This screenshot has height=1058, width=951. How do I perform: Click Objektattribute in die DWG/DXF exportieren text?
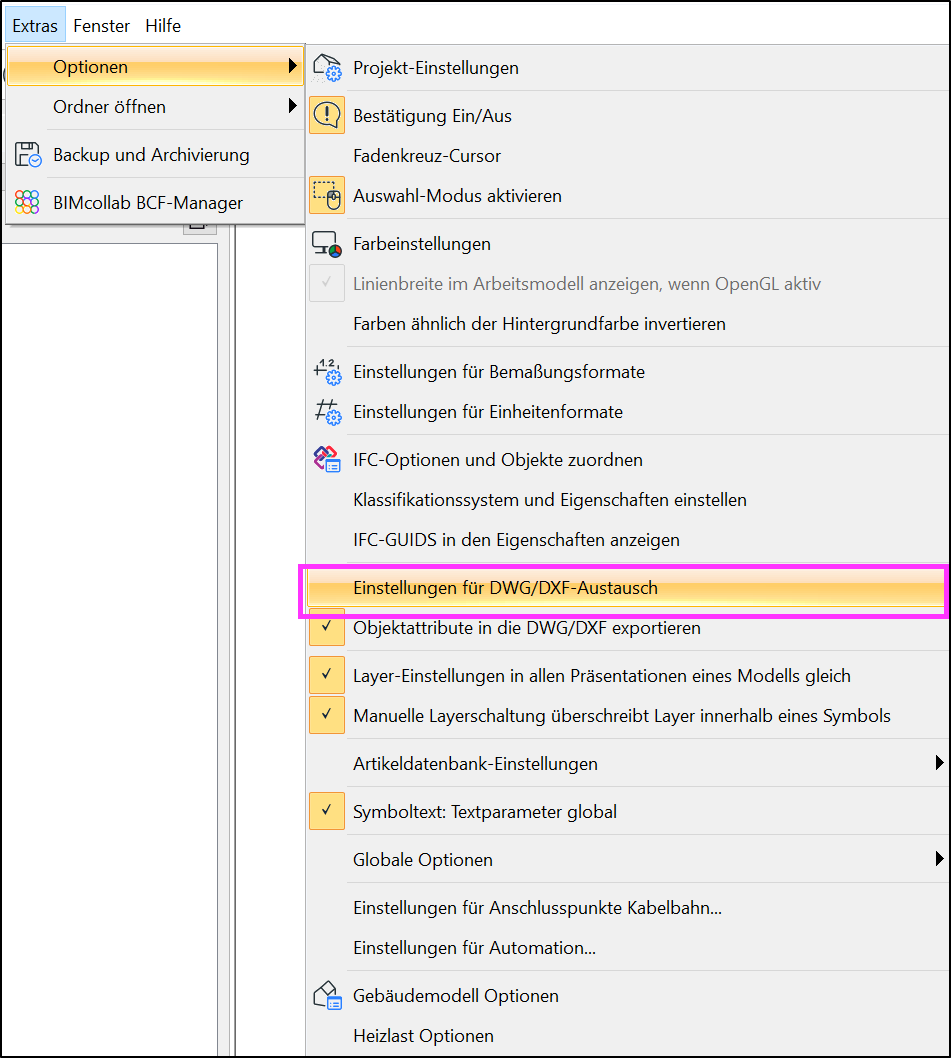[526, 628]
